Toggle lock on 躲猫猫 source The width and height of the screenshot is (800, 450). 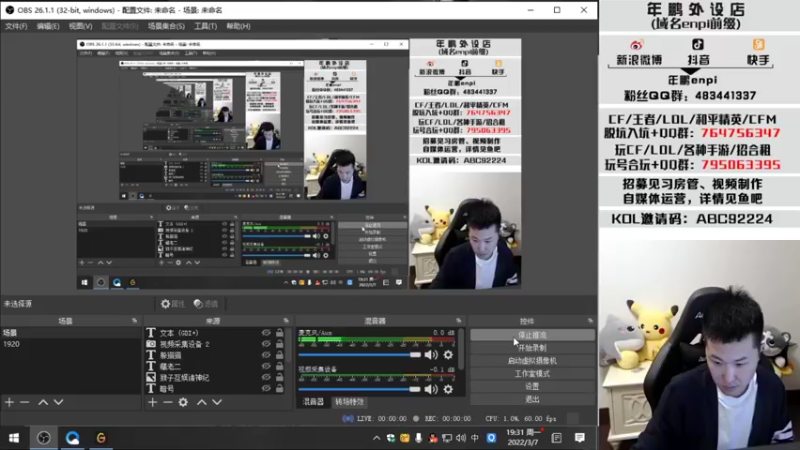pos(279,355)
